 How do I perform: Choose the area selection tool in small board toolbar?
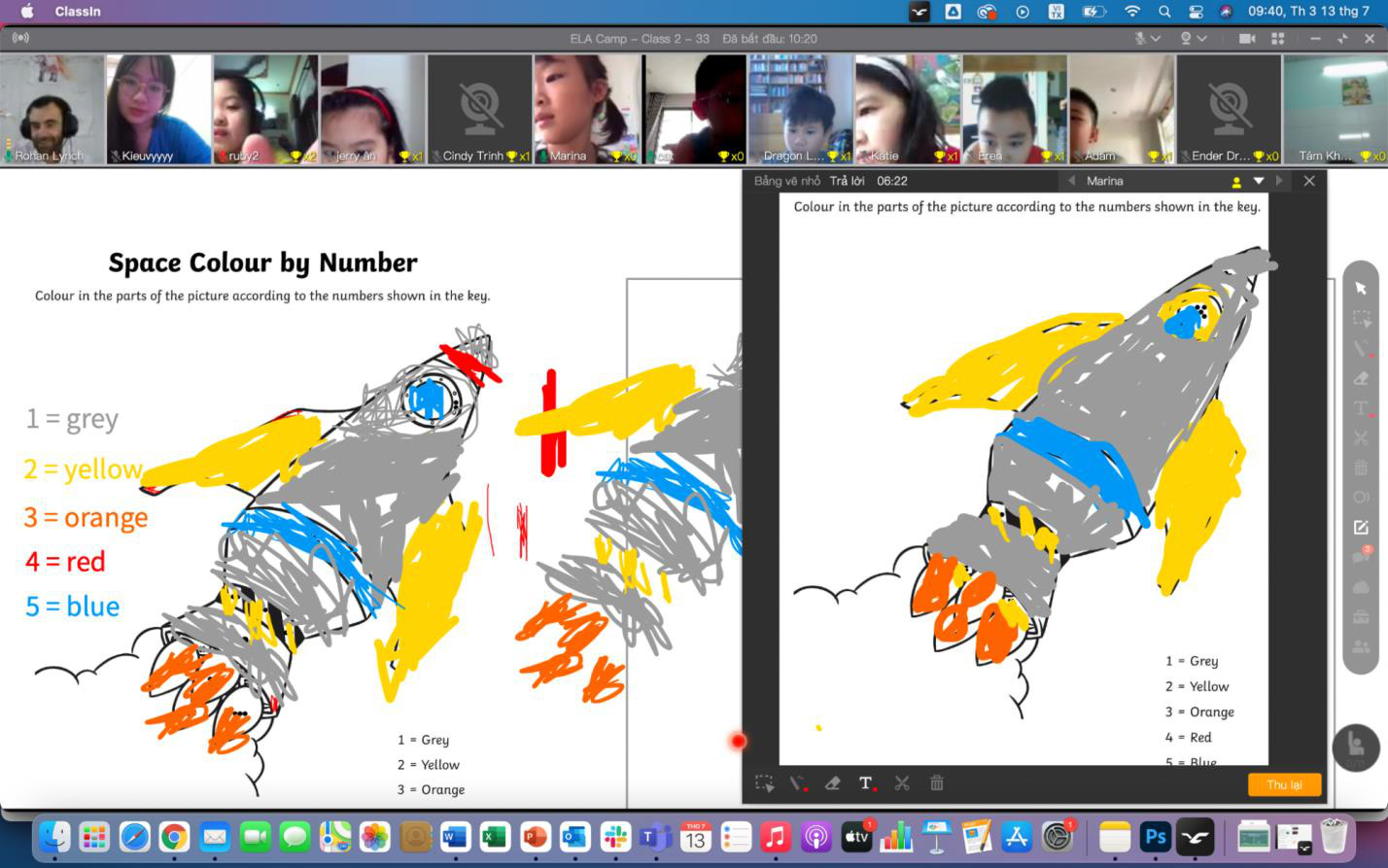764,783
